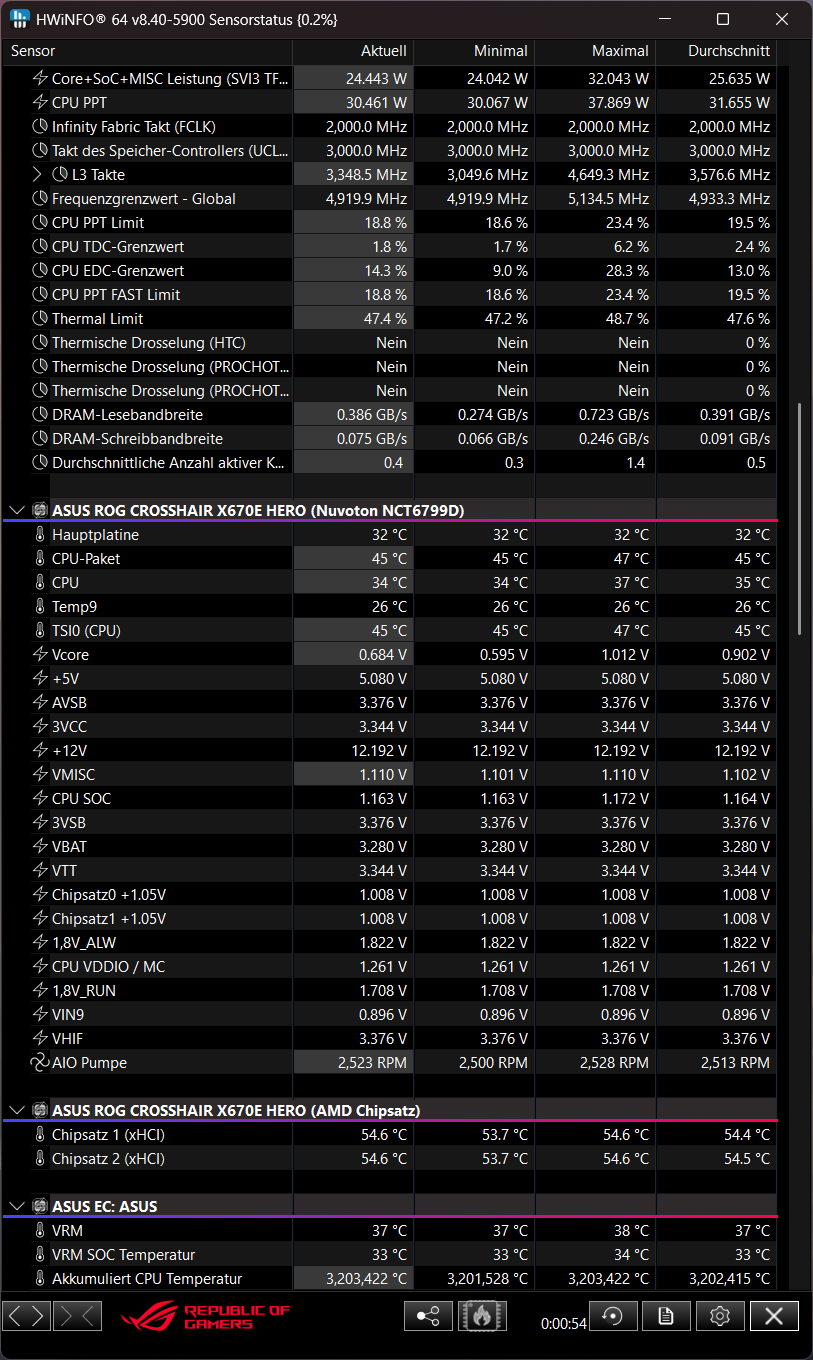Open sensor settings gear icon
813x1360 pixels.
pyautogui.click(x=719, y=1316)
